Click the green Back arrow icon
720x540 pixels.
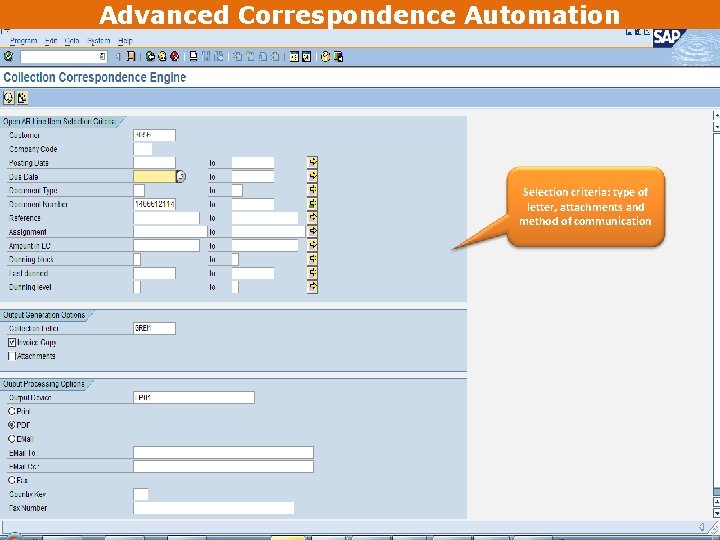[x=150, y=56]
